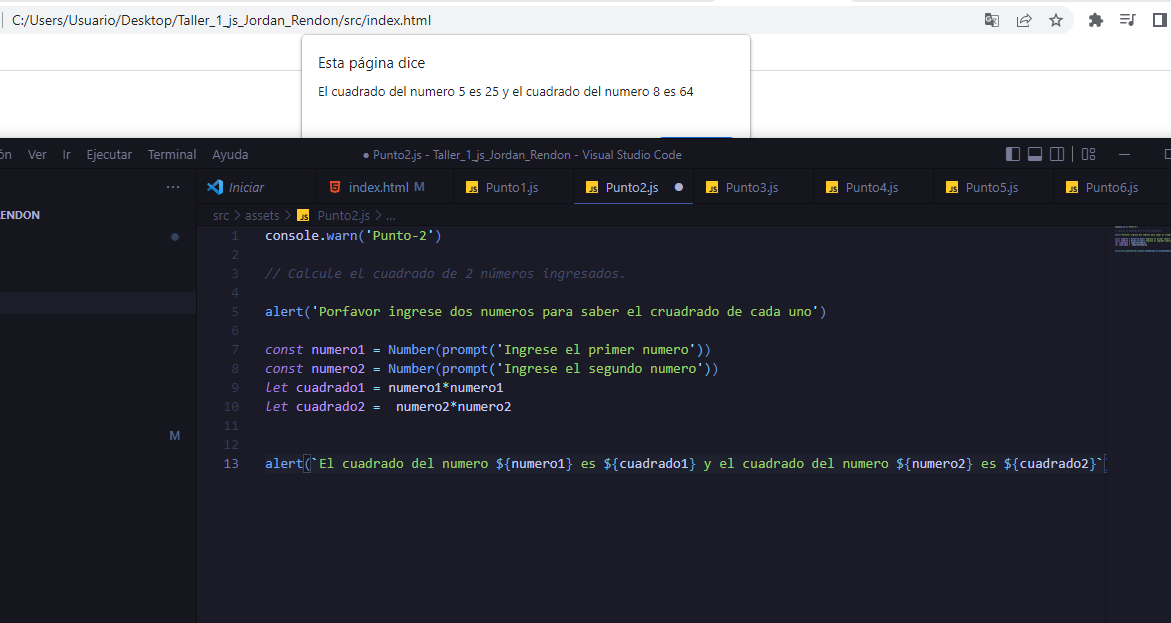Click line number 5 in the gutter
This screenshot has width=1171, height=623.
click(235, 312)
